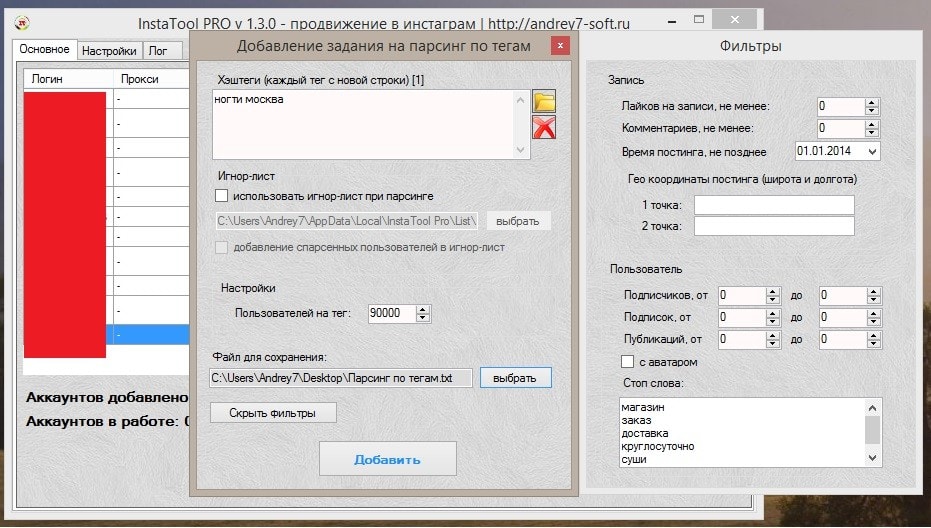
Task: Click 'ногти москва' hashtag text
Action: point(249,100)
